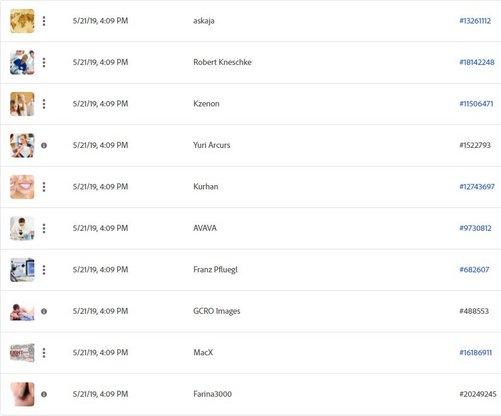Open asset link #13261112
The image size is (501, 416).
[475, 21]
